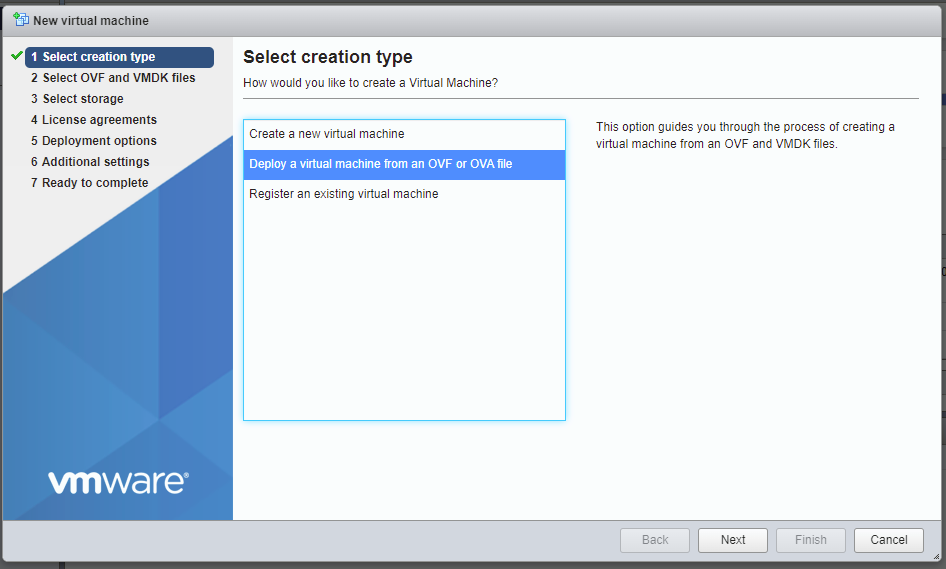Open step 6 Additional settings

click(90, 162)
